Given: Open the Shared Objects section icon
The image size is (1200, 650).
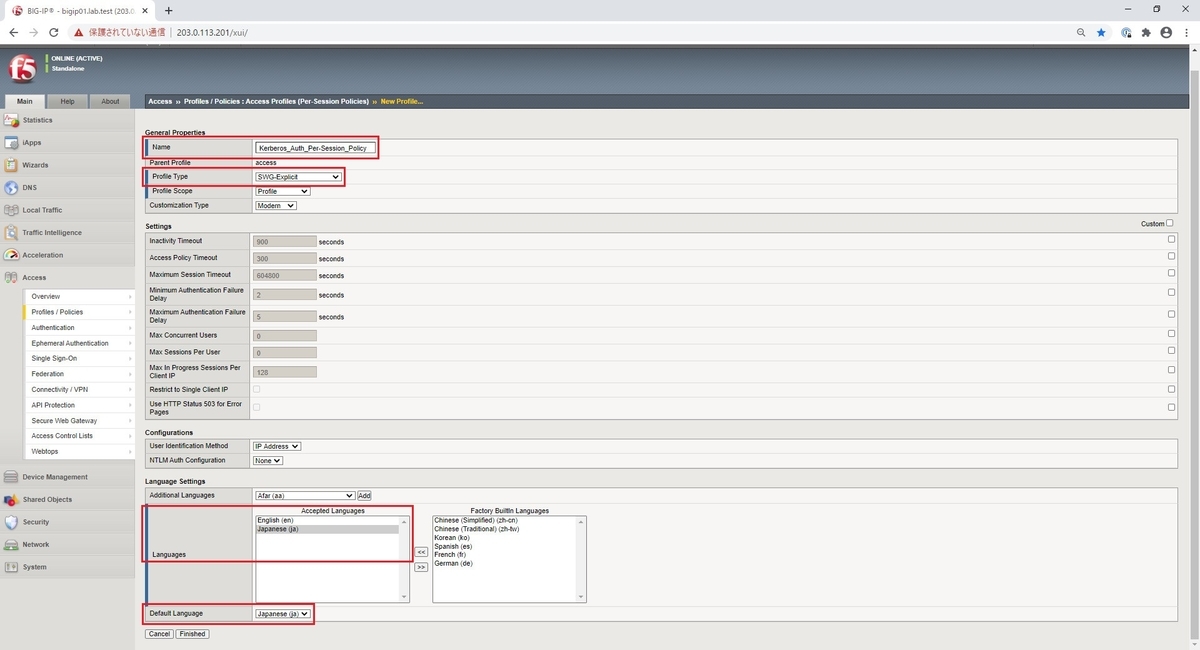Looking at the screenshot, I should 11,500.
